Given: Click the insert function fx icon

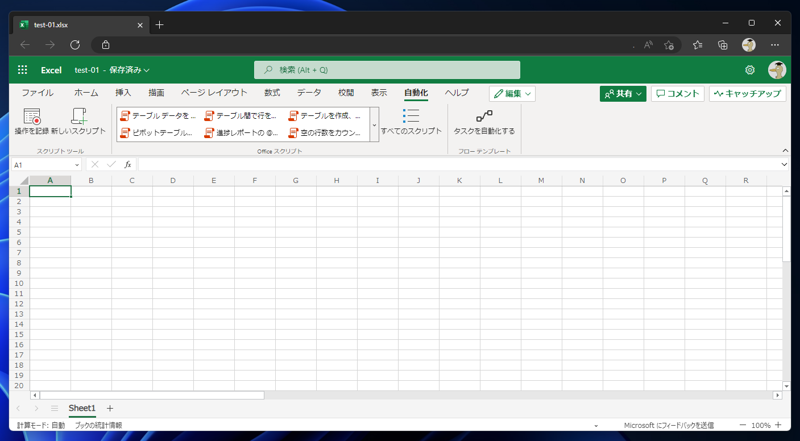Looking at the screenshot, I should (x=128, y=164).
